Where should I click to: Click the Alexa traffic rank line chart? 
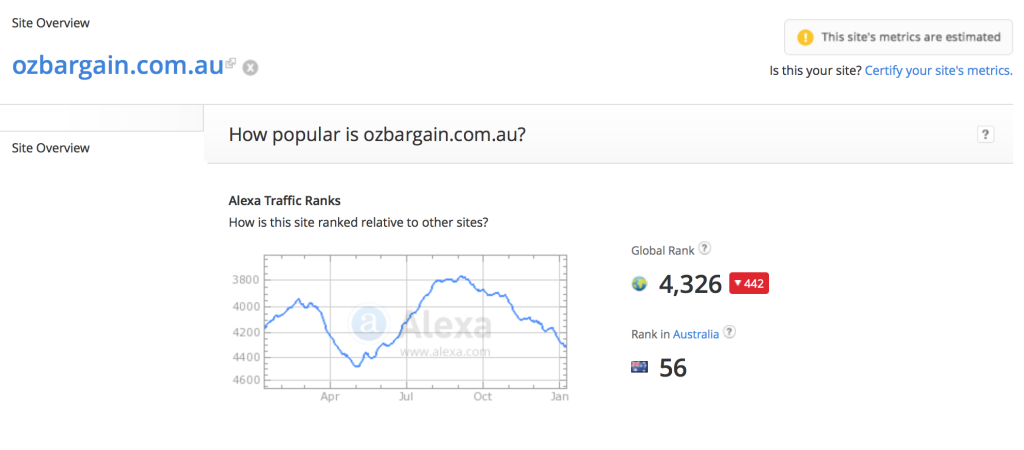pyautogui.click(x=415, y=322)
